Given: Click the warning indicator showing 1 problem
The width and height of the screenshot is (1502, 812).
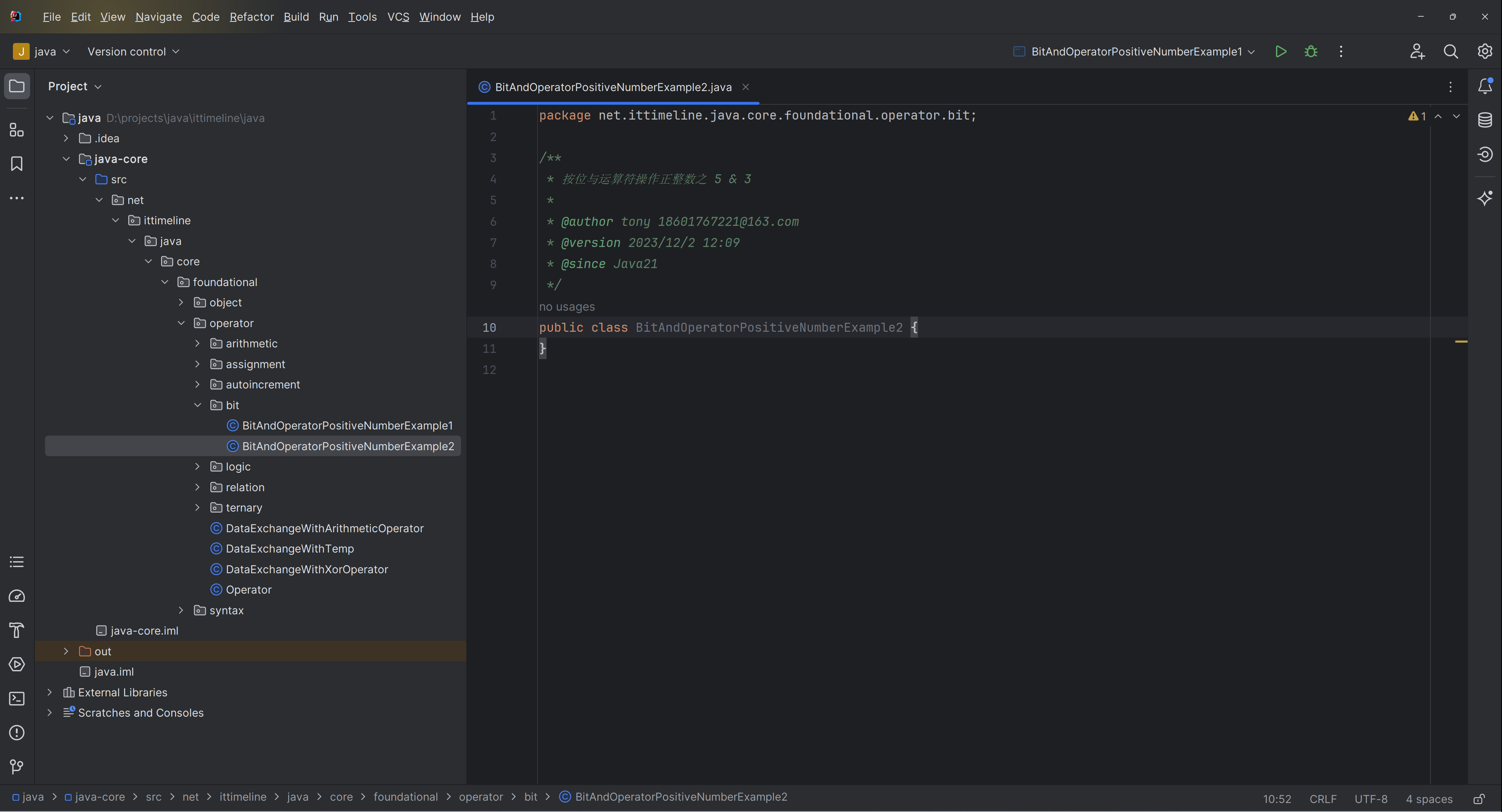Looking at the screenshot, I should pos(1418,116).
